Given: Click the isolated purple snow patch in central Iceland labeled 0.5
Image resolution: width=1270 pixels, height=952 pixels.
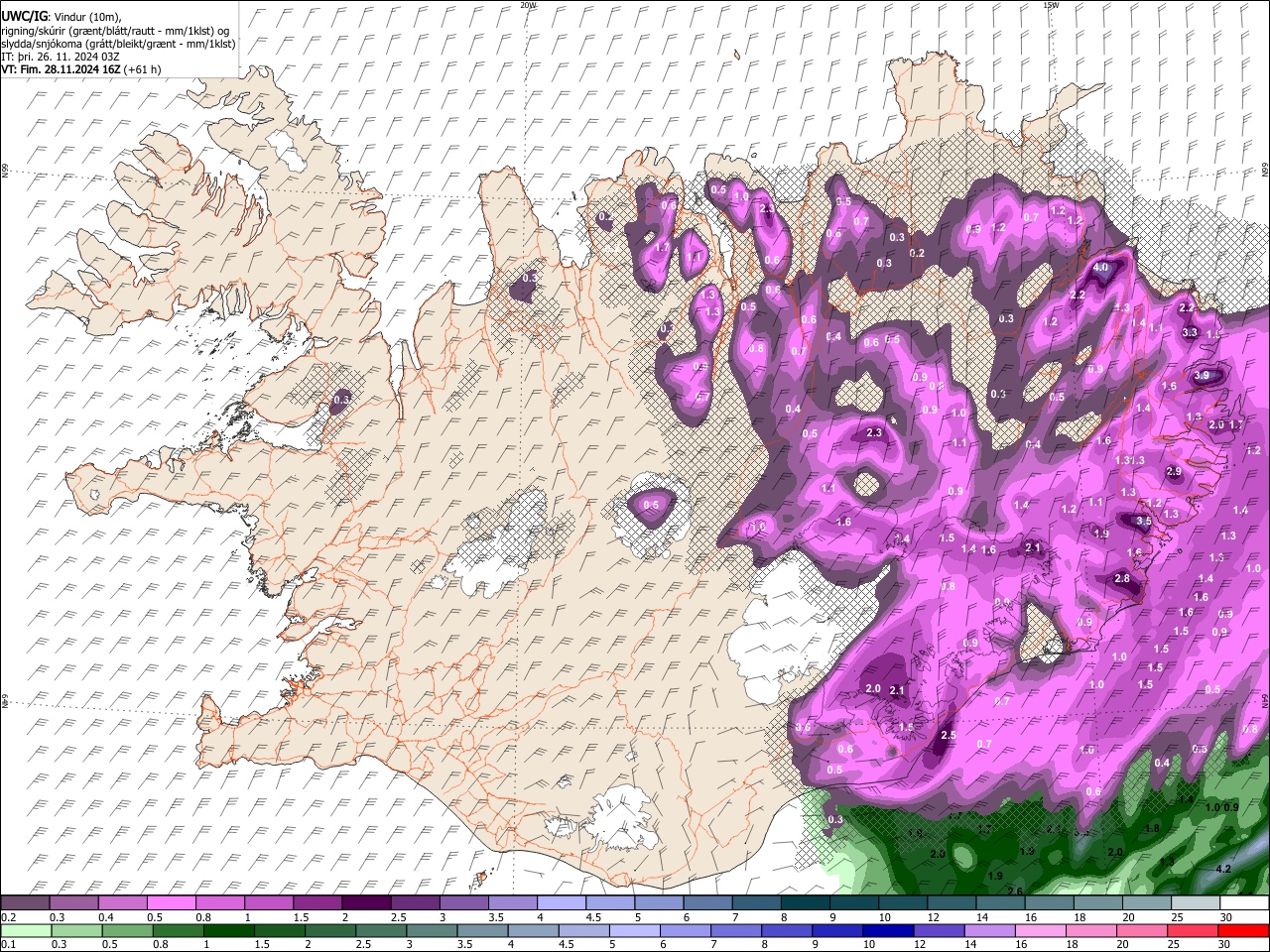Looking at the screenshot, I should tap(651, 507).
